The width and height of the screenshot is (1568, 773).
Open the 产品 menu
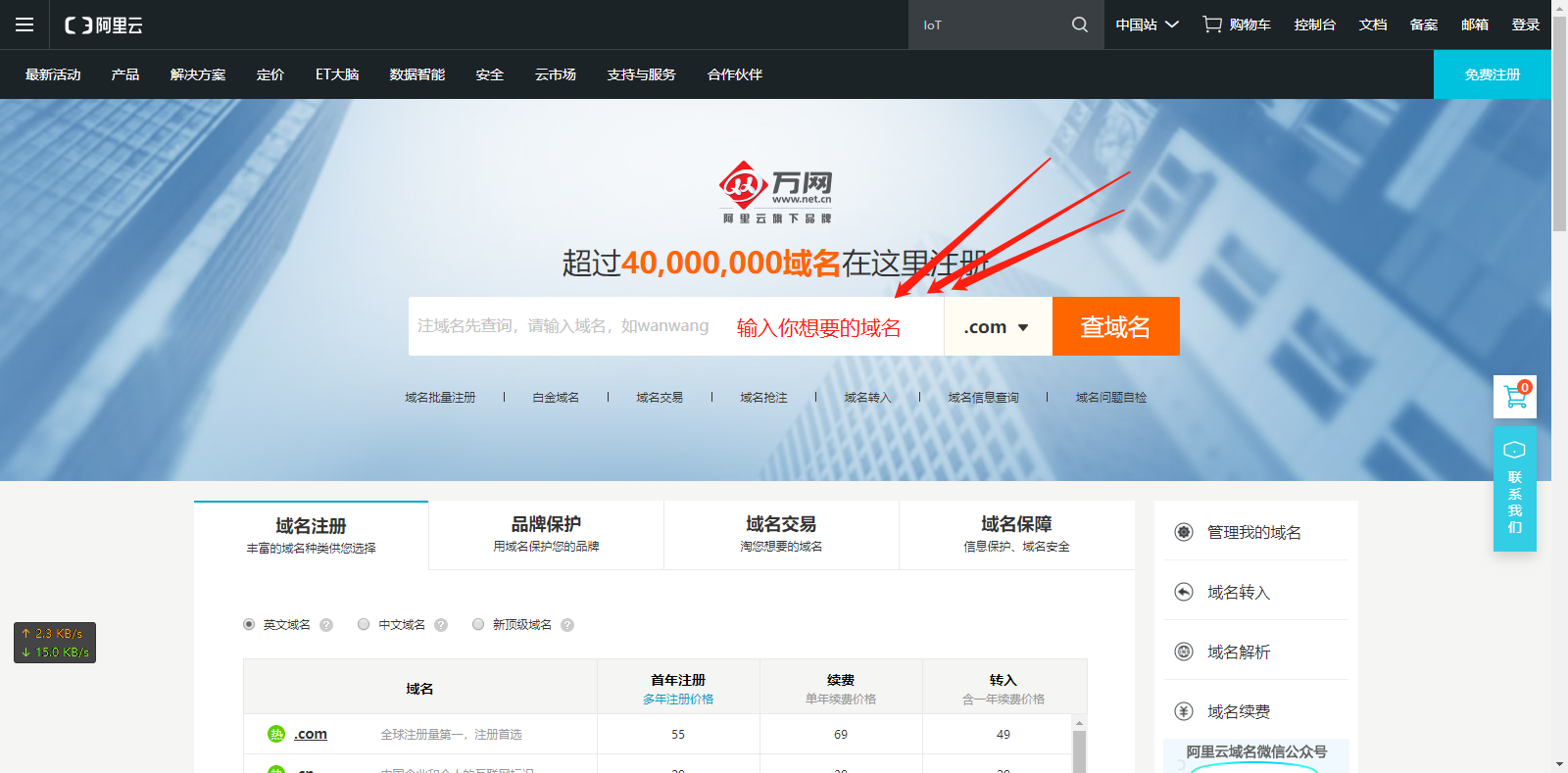pos(125,74)
